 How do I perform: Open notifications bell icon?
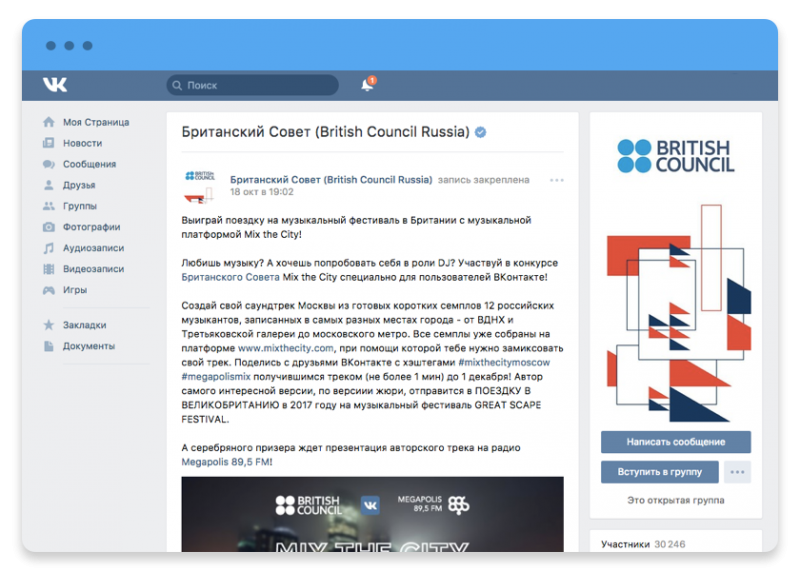(367, 85)
